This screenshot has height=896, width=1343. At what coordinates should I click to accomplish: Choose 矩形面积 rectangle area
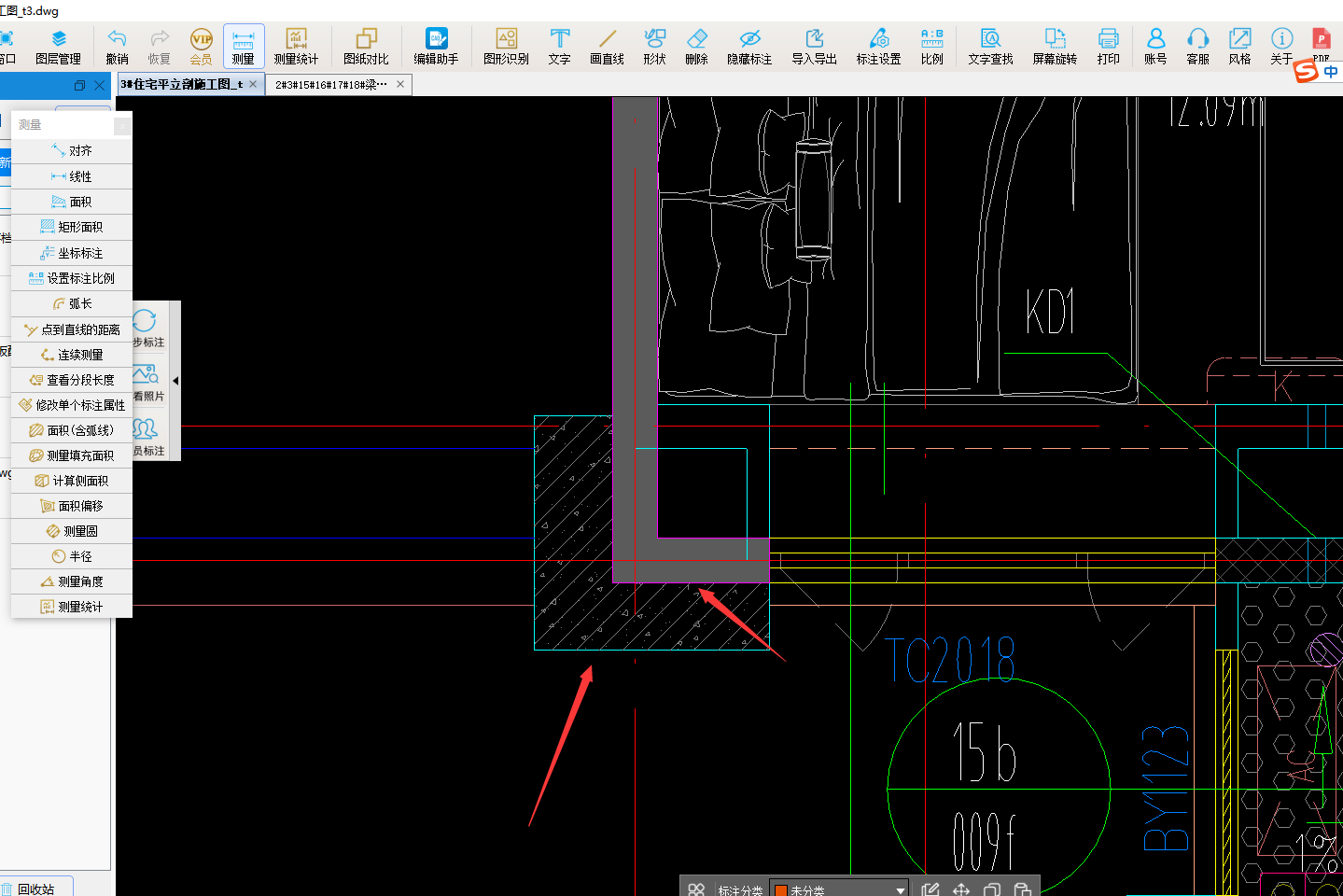coord(72,227)
